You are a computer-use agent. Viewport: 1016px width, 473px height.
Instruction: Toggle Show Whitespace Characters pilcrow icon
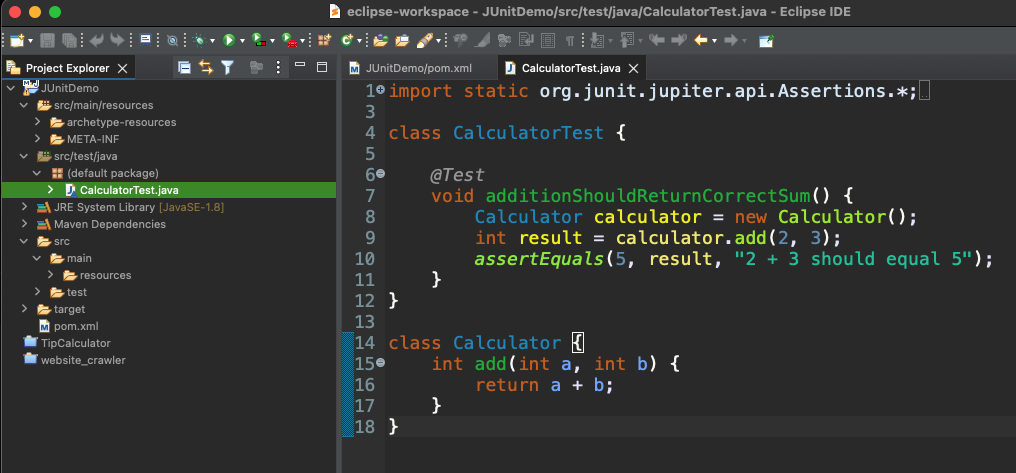pos(570,41)
